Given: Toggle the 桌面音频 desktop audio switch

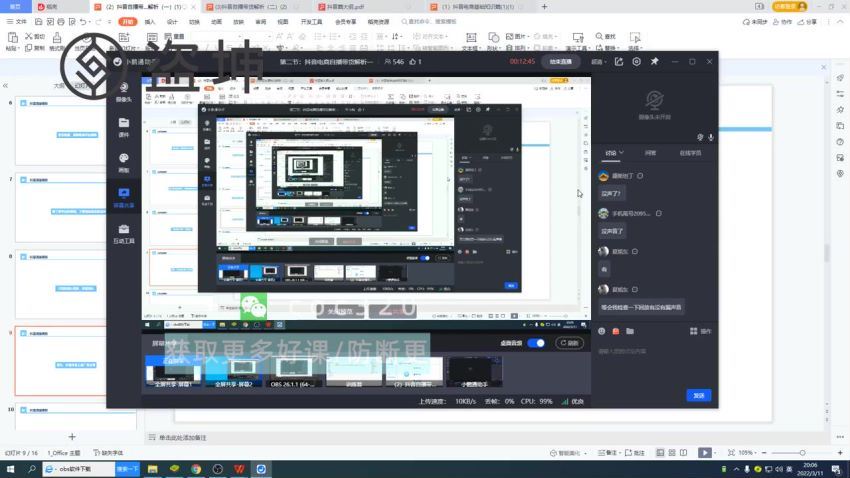Looking at the screenshot, I should [x=536, y=343].
